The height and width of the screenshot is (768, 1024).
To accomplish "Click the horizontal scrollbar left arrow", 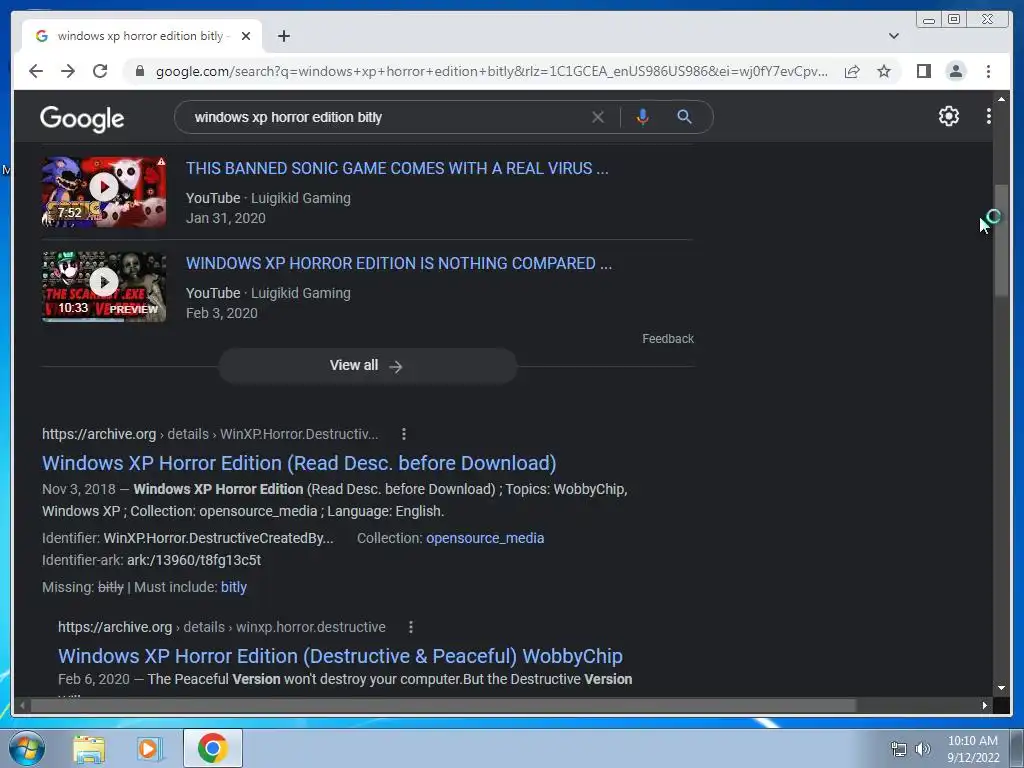I will pos(22,705).
